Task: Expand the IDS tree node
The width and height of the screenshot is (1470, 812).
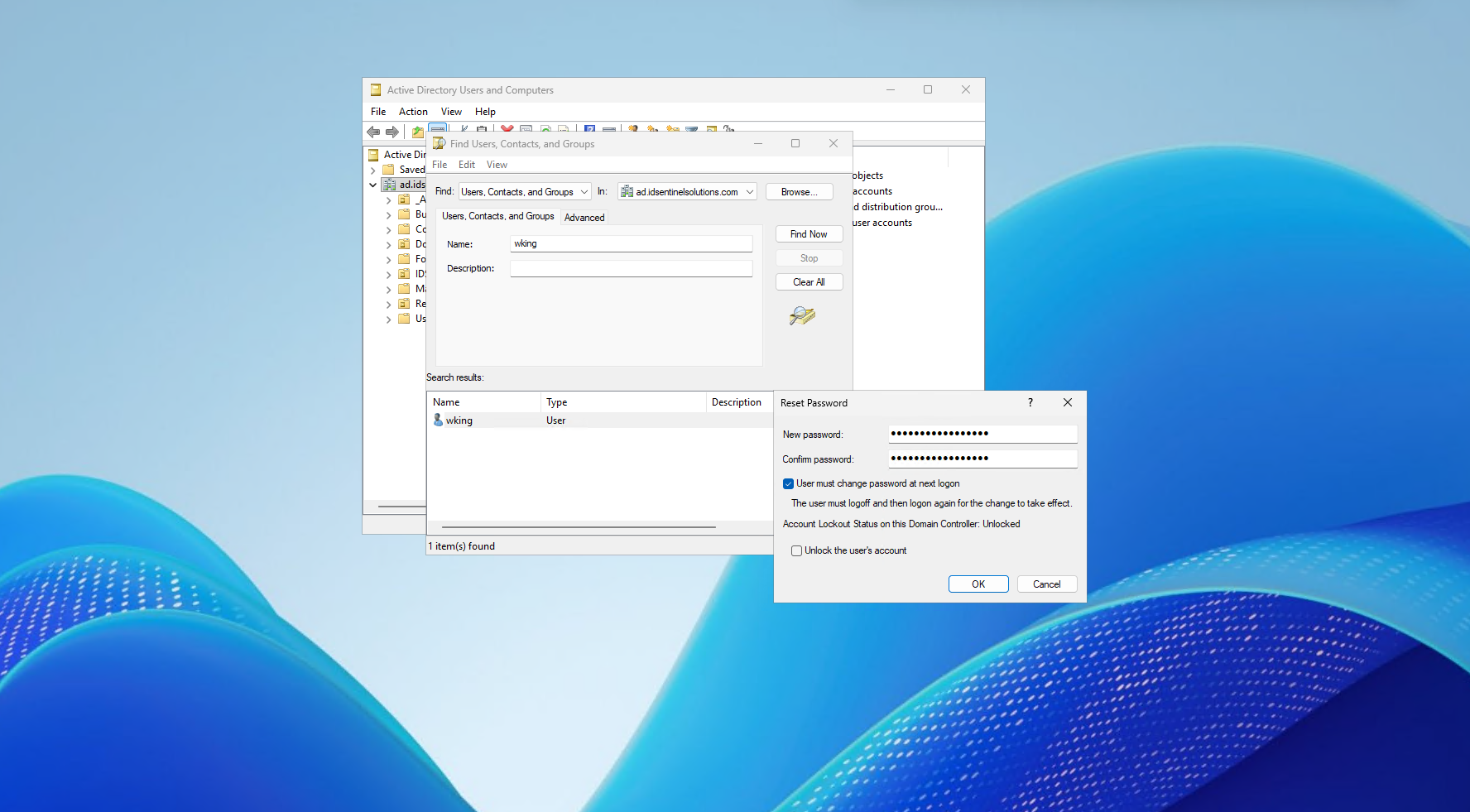Action: click(x=388, y=275)
